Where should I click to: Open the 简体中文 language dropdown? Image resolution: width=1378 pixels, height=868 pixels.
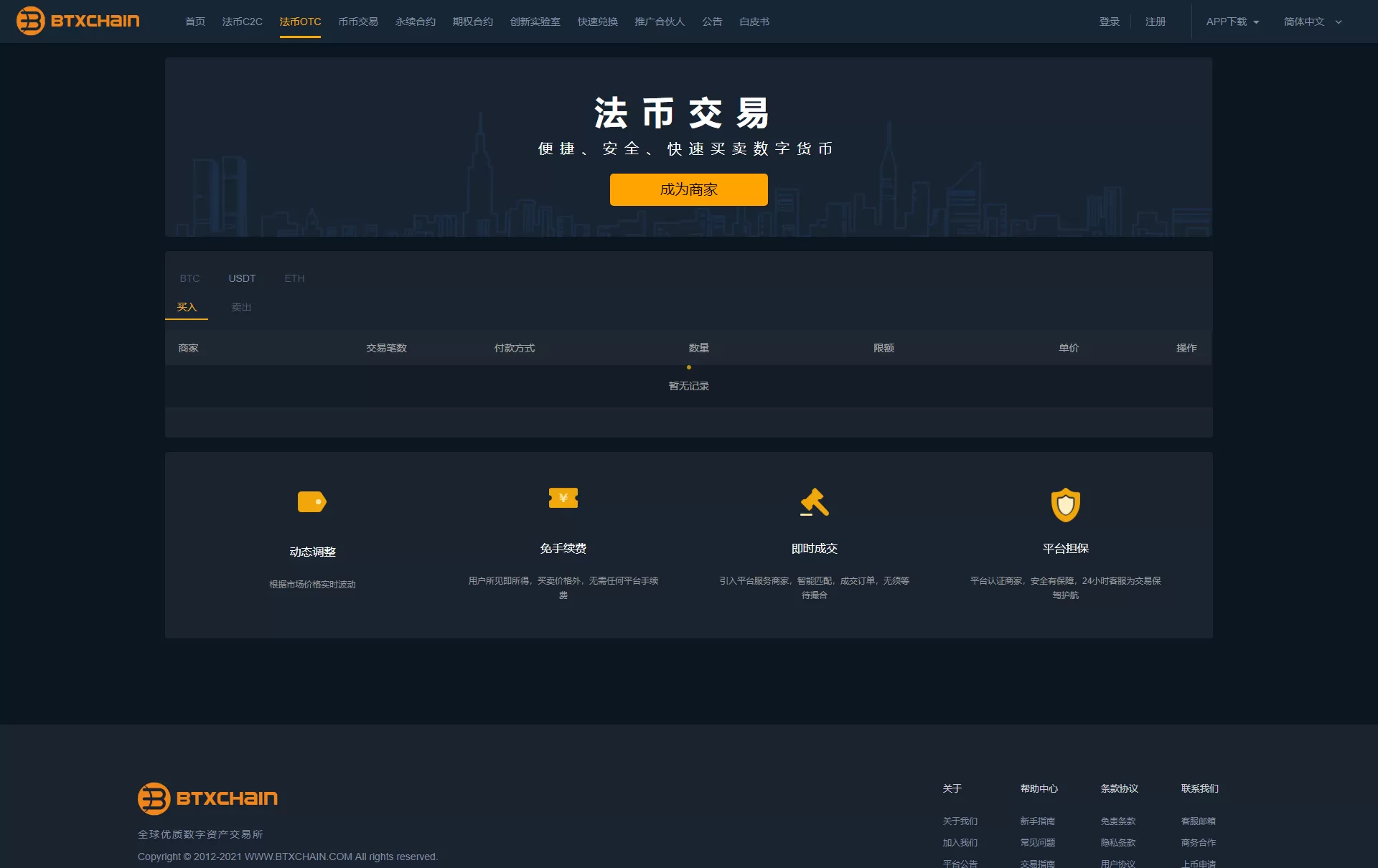pyautogui.click(x=1312, y=22)
